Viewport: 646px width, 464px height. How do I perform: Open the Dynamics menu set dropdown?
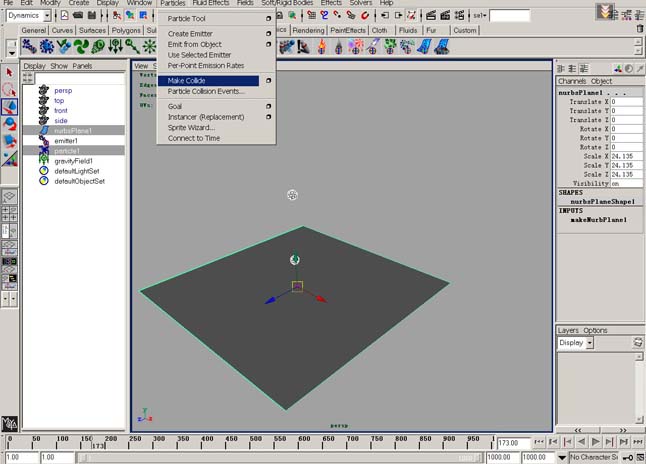(47, 16)
